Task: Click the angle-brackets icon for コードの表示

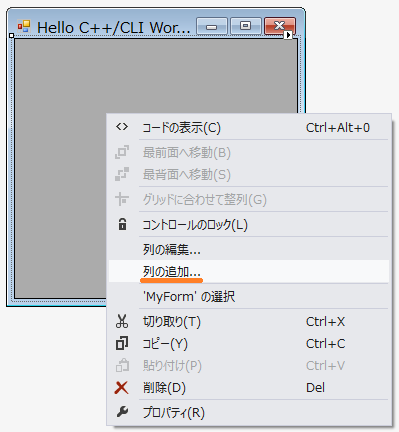Action: (x=122, y=127)
